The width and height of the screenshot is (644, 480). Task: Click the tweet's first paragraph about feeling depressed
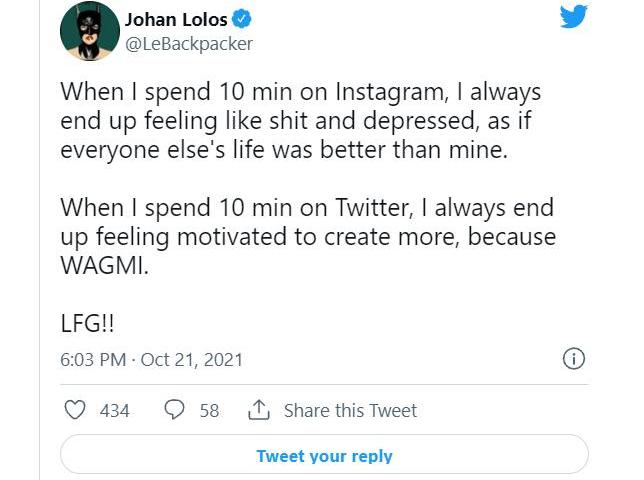300,122
